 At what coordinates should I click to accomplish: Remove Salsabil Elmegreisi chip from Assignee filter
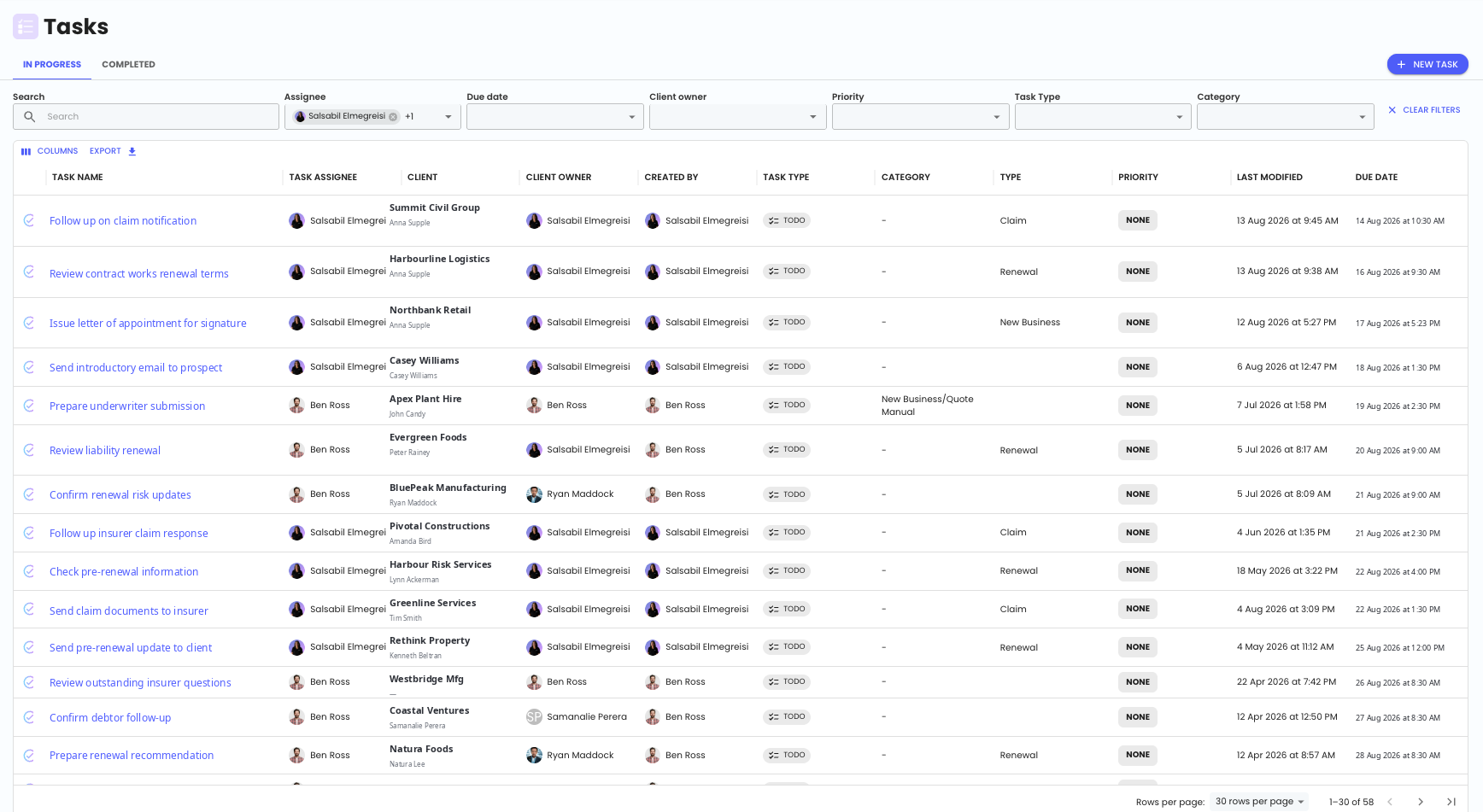[x=393, y=117]
